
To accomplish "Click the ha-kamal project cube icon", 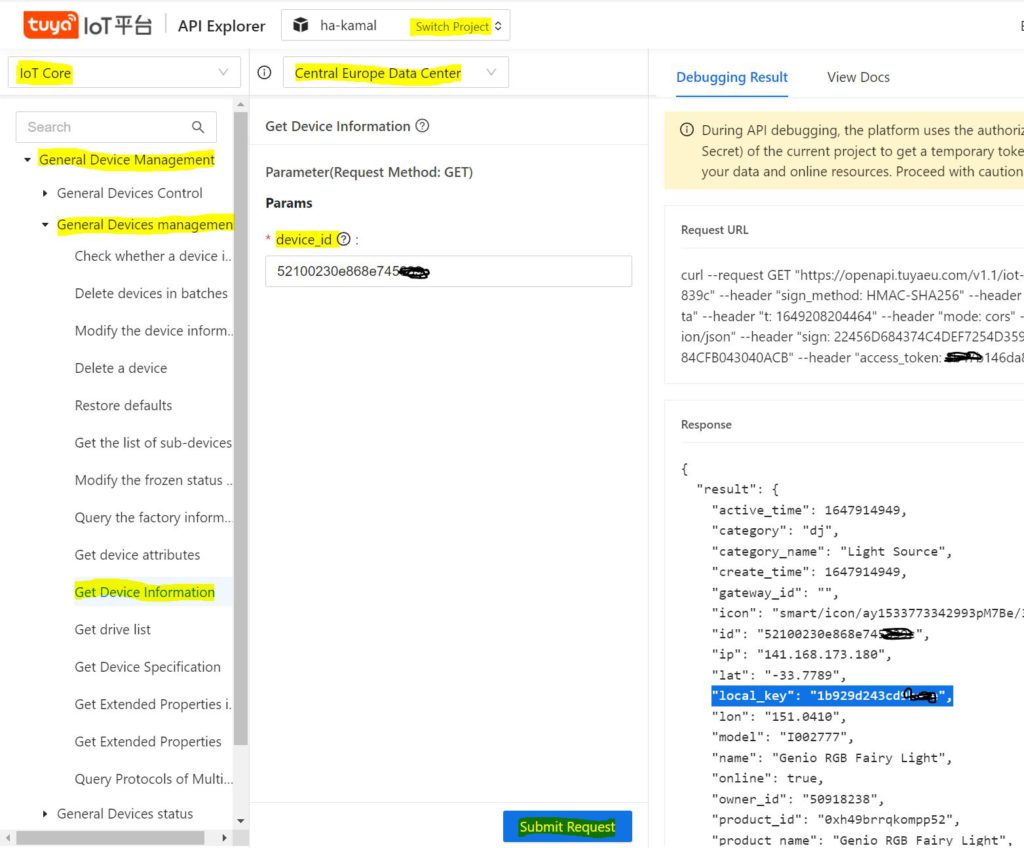I will click(x=300, y=25).
